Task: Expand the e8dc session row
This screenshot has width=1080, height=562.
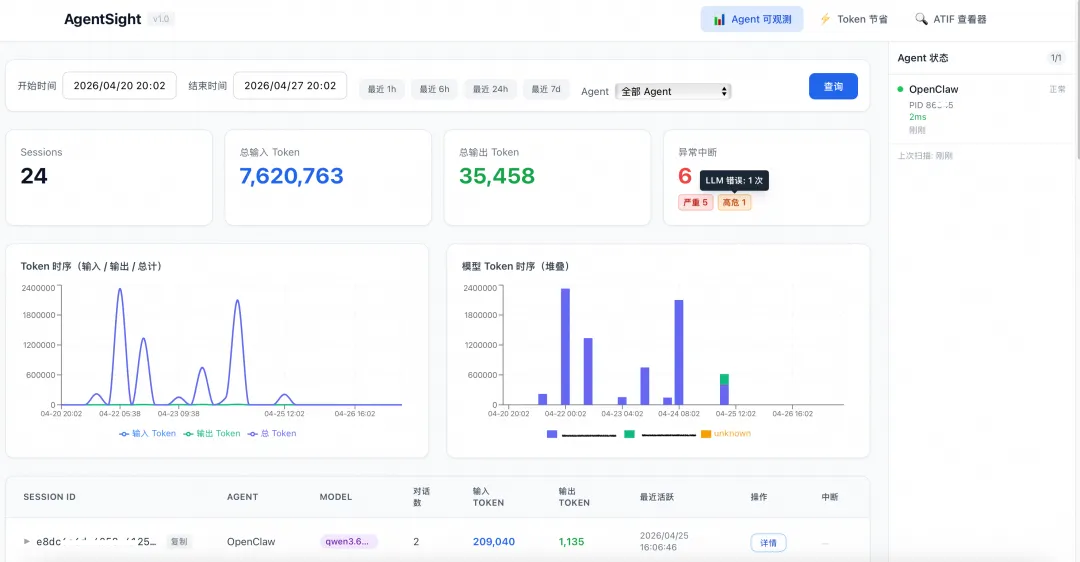Action: [27, 541]
